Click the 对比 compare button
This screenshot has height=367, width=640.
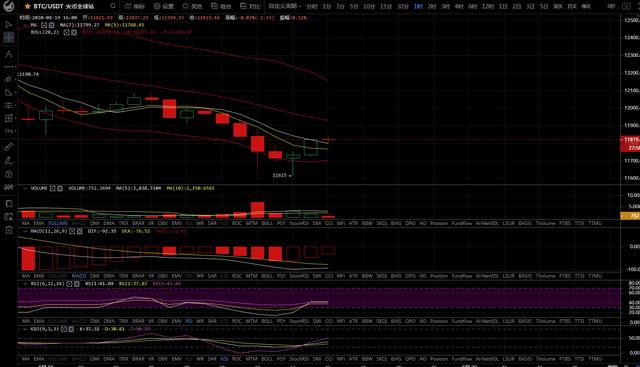pyautogui.click(x=250, y=6)
